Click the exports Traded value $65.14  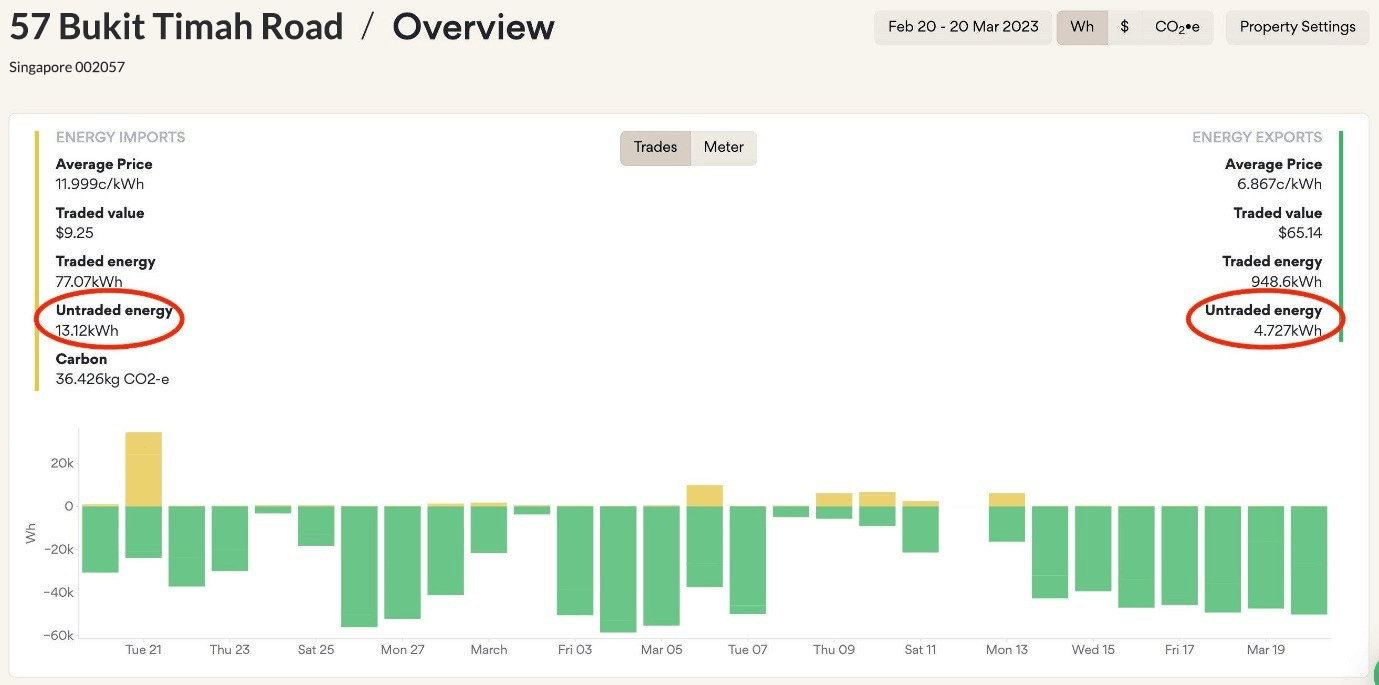[x=1299, y=233]
